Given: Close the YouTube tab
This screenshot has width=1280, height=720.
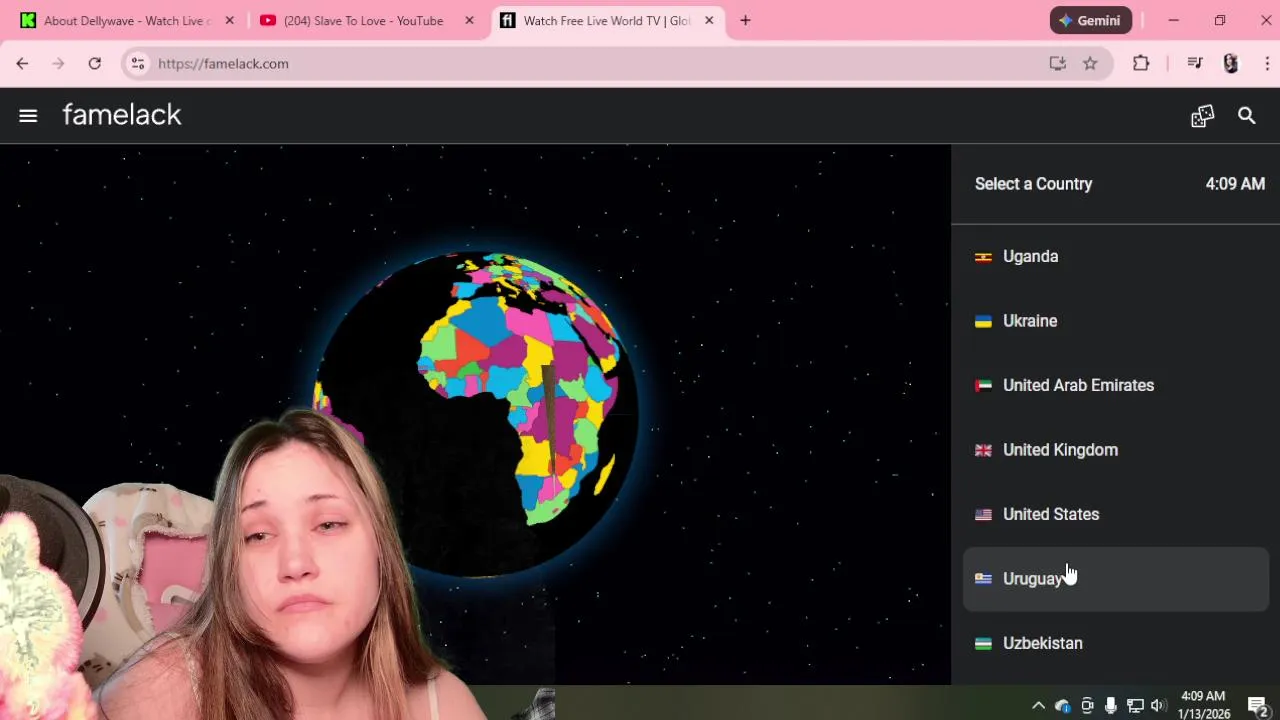Looking at the screenshot, I should click(x=469, y=20).
